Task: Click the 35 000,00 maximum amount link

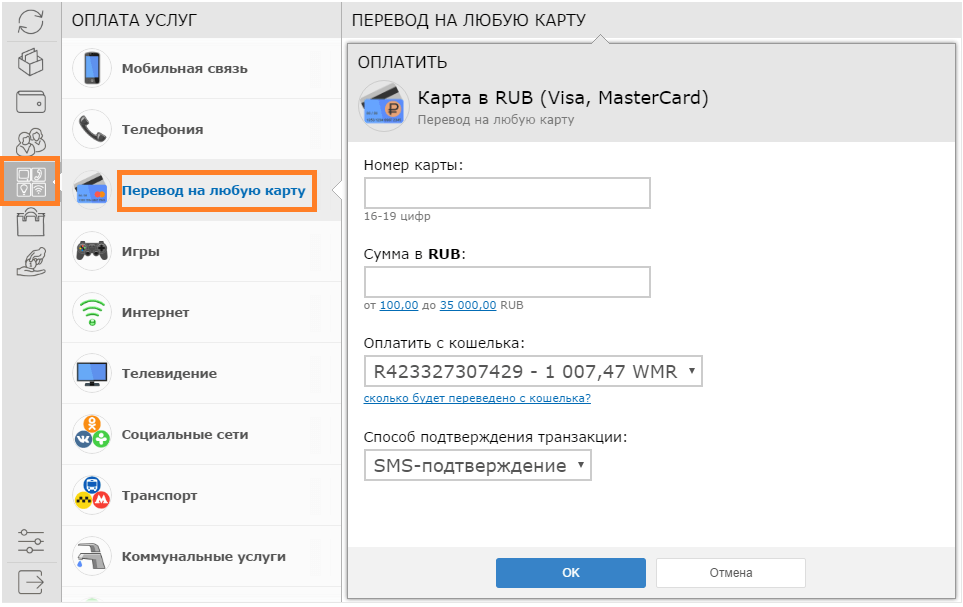Action: [x=468, y=305]
